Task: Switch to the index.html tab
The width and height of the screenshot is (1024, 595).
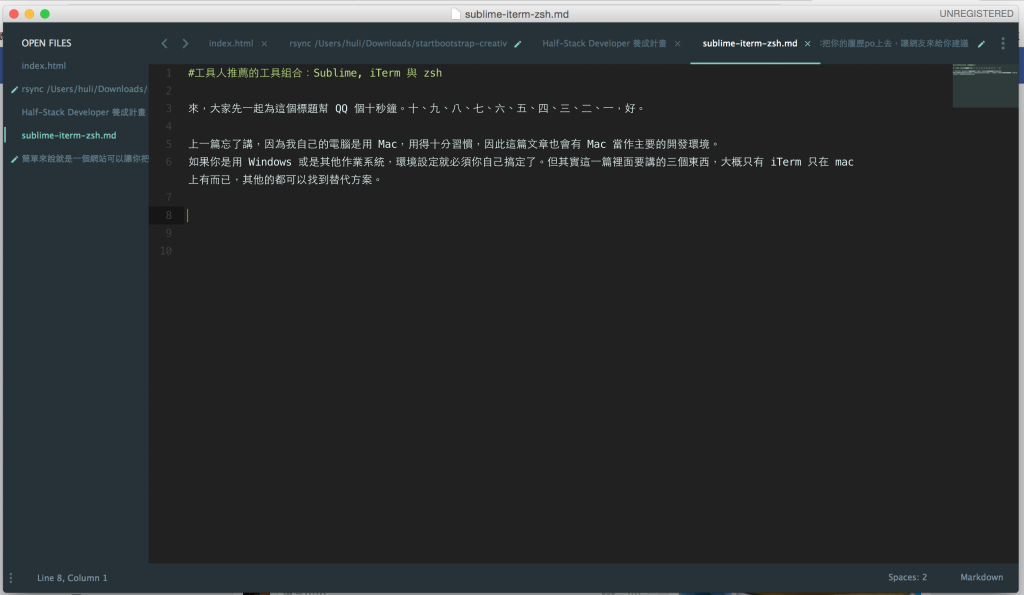Action: pos(231,43)
